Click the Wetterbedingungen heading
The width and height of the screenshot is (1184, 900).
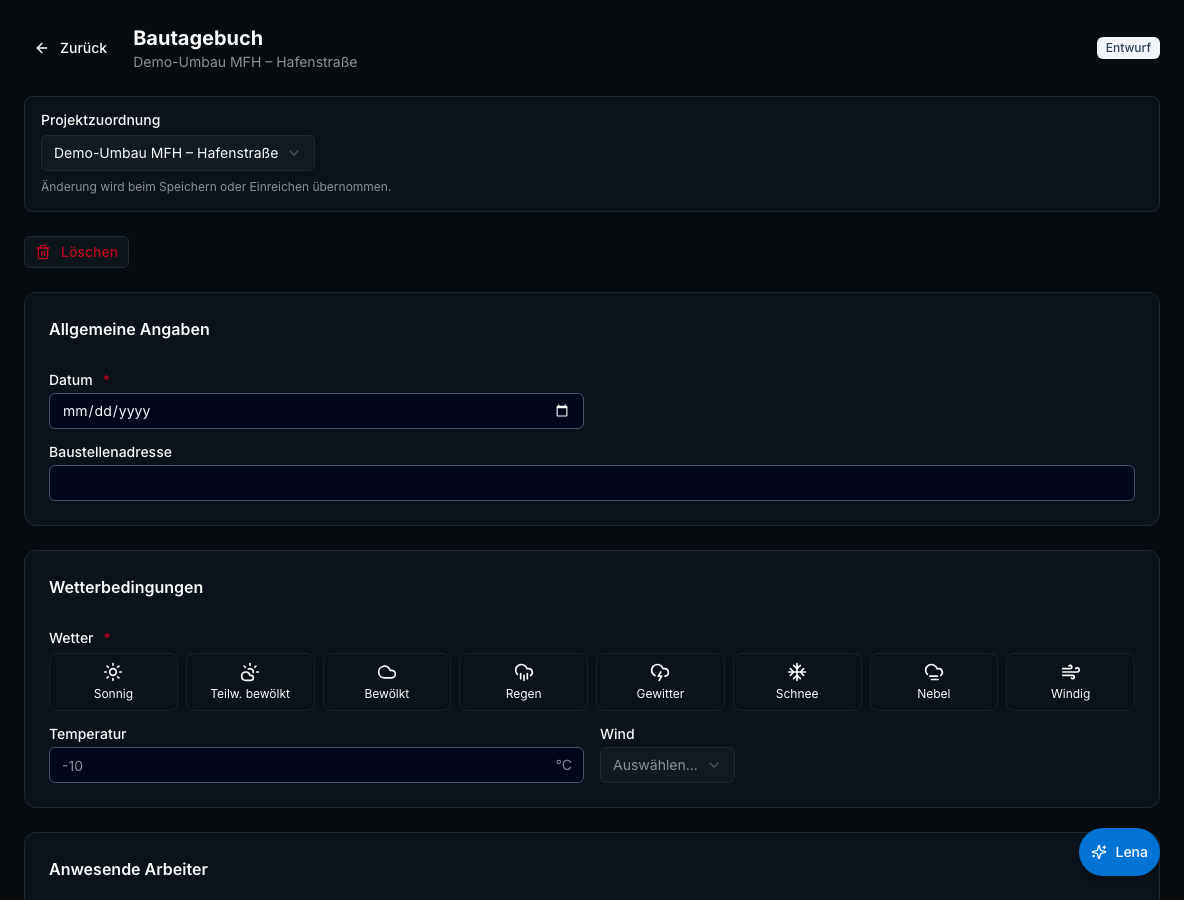tap(126, 587)
